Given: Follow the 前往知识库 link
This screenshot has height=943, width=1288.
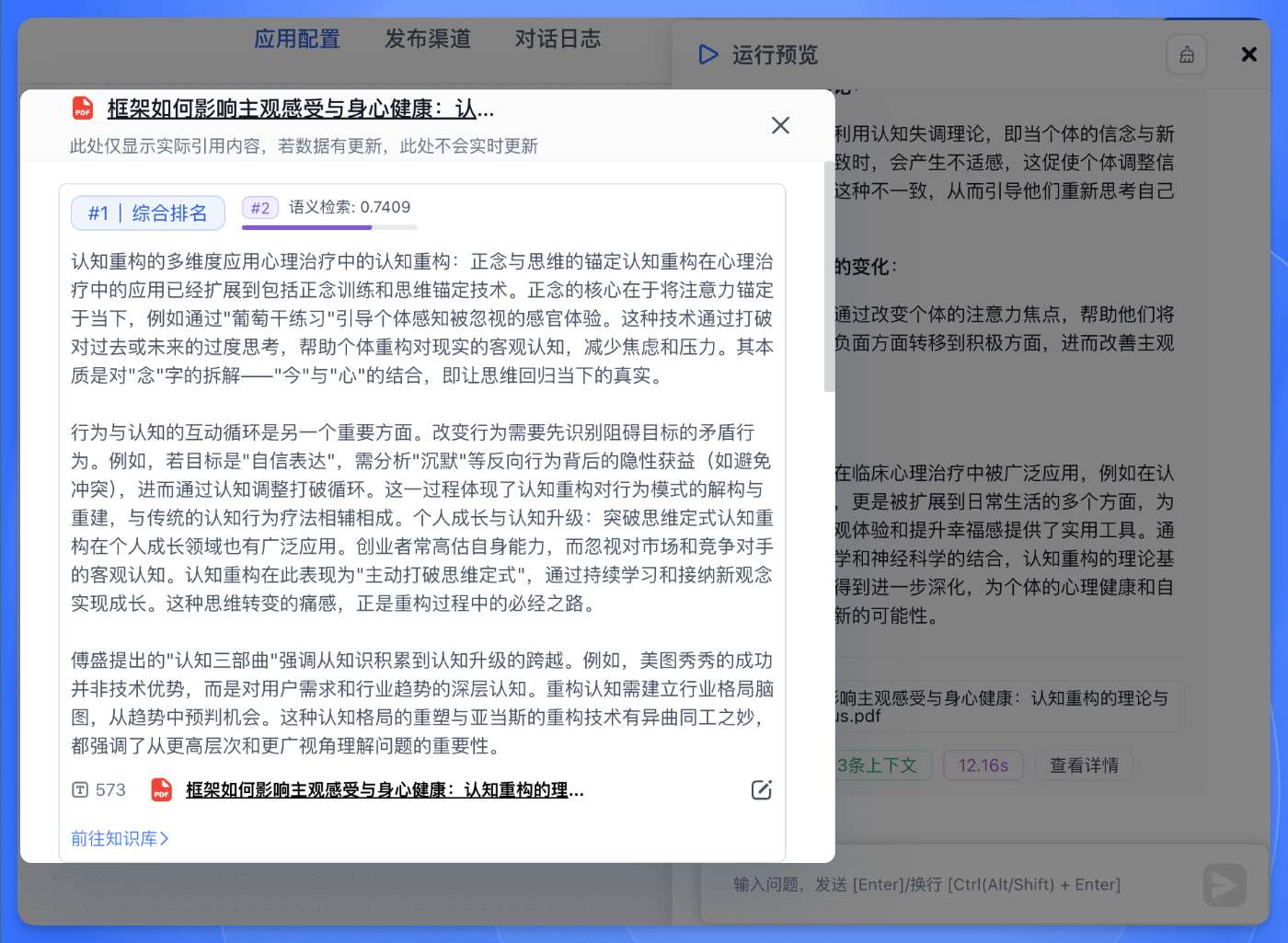Looking at the screenshot, I should (x=120, y=838).
